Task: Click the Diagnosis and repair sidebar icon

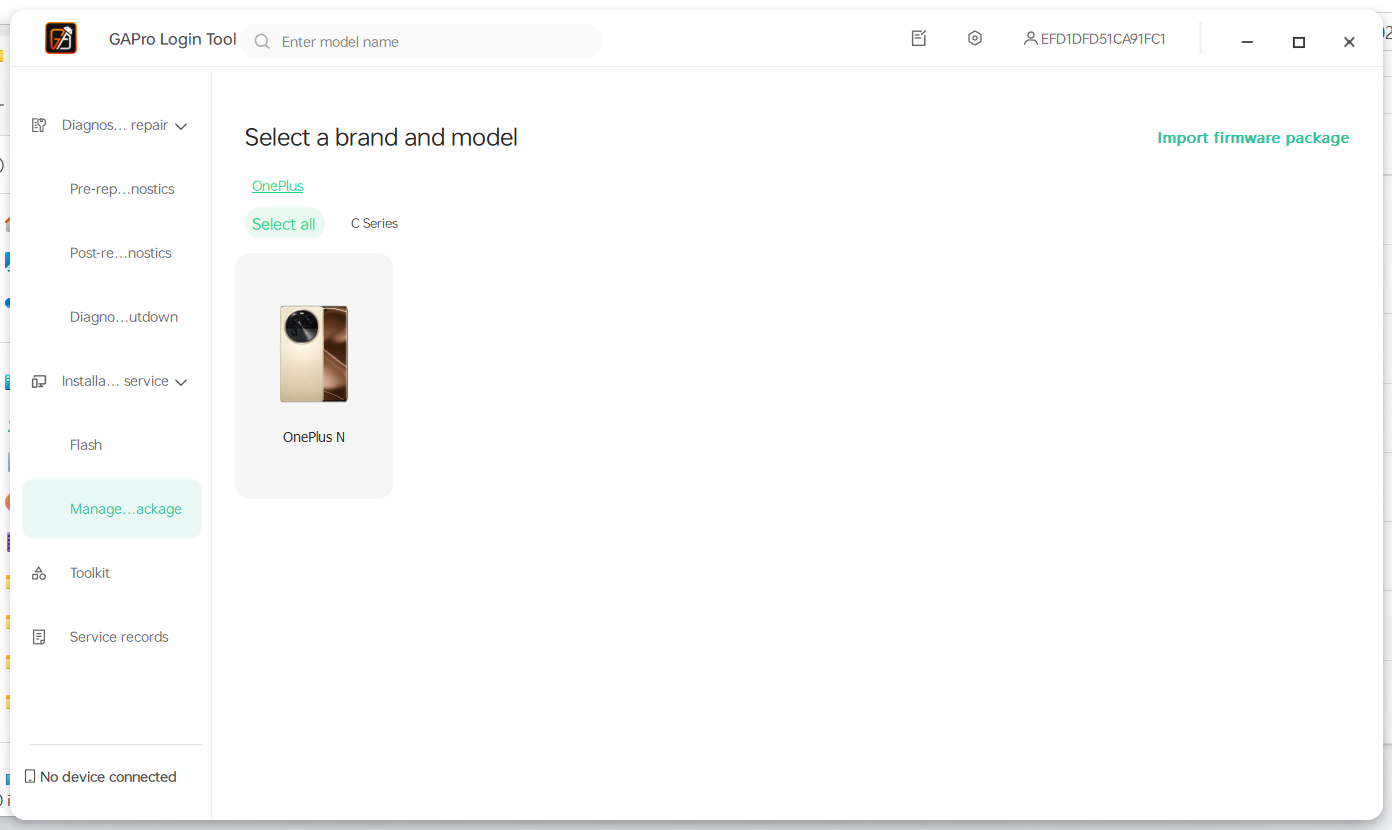Action: 39,125
